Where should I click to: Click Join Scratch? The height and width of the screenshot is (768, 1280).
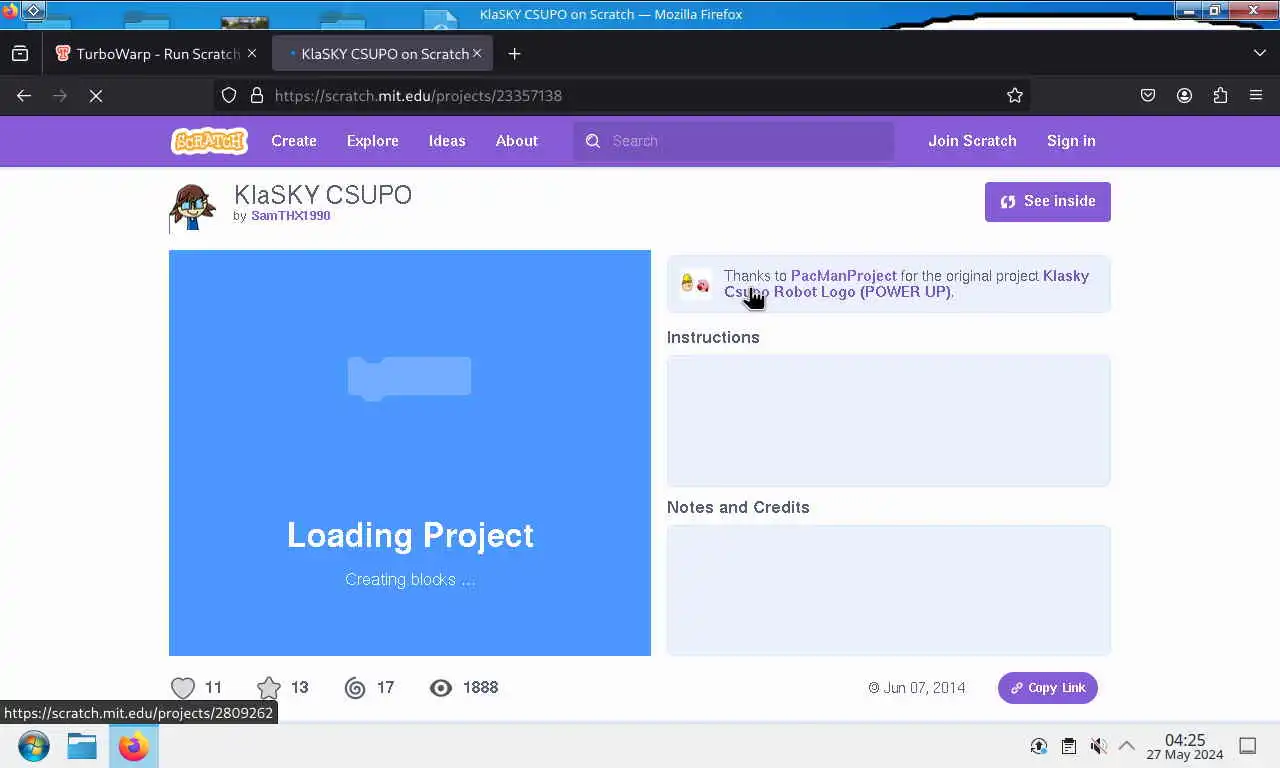972,141
